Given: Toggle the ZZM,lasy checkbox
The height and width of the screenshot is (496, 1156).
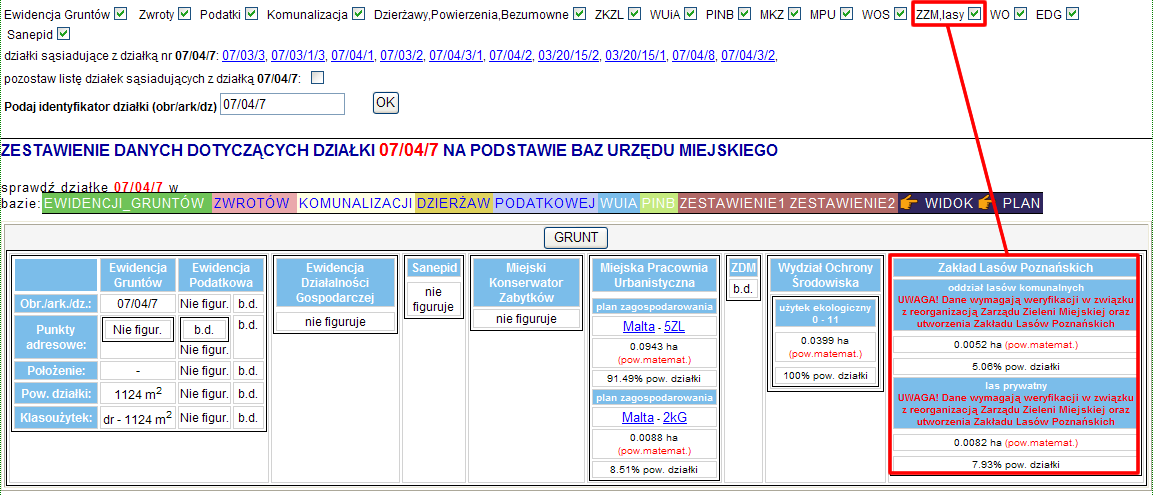Looking at the screenshot, I should pyautogui.click(x=975, y=14).
